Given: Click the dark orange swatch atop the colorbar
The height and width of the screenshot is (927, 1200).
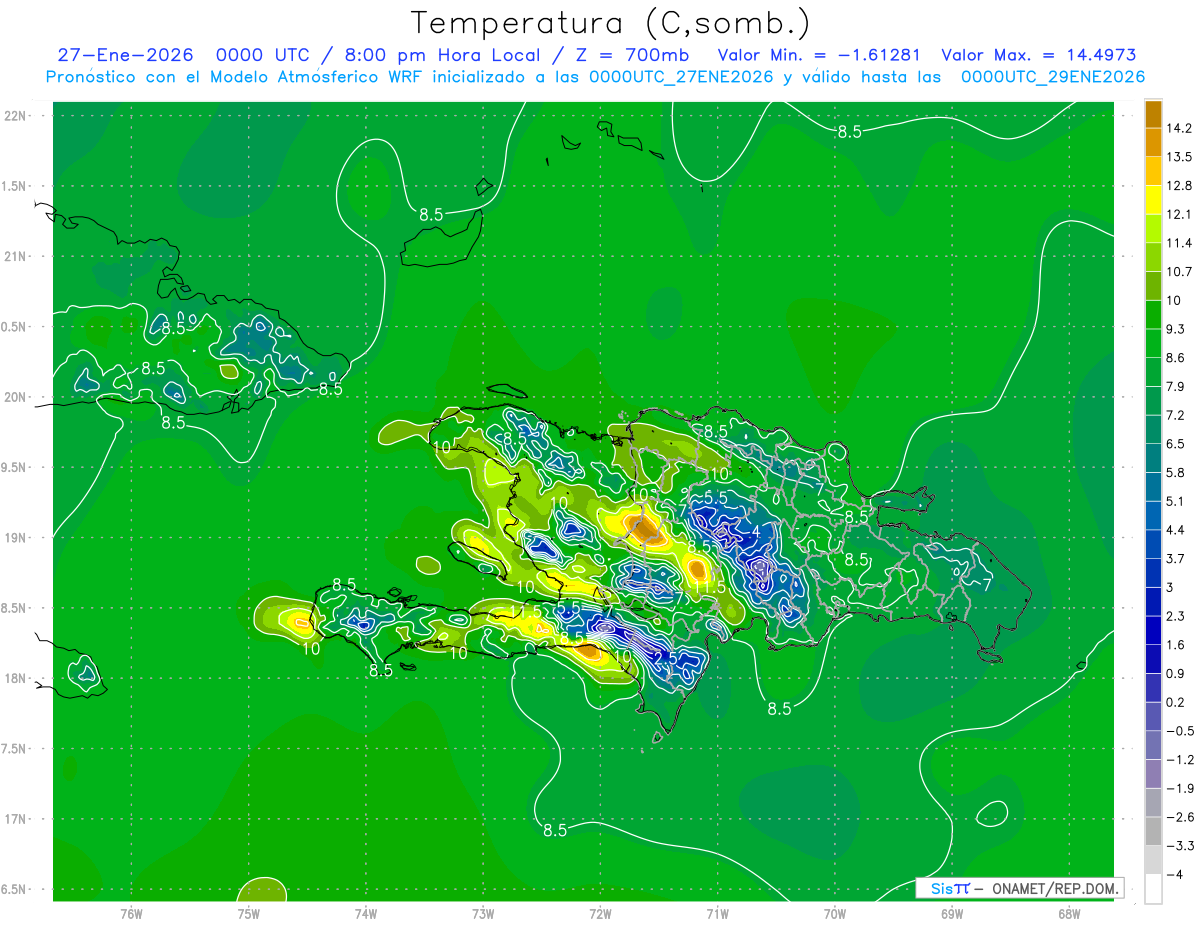Looking at the screenshot, I should [x=1153, y=114].
